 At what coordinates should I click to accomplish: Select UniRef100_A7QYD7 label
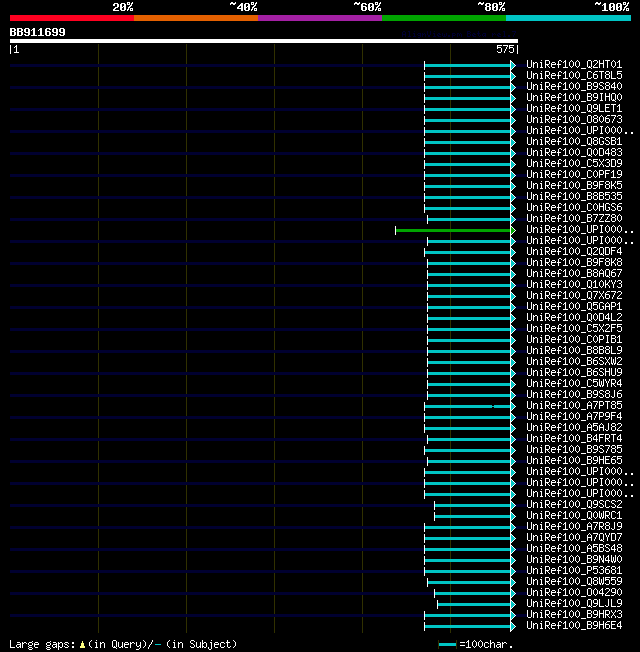point(574,537)
